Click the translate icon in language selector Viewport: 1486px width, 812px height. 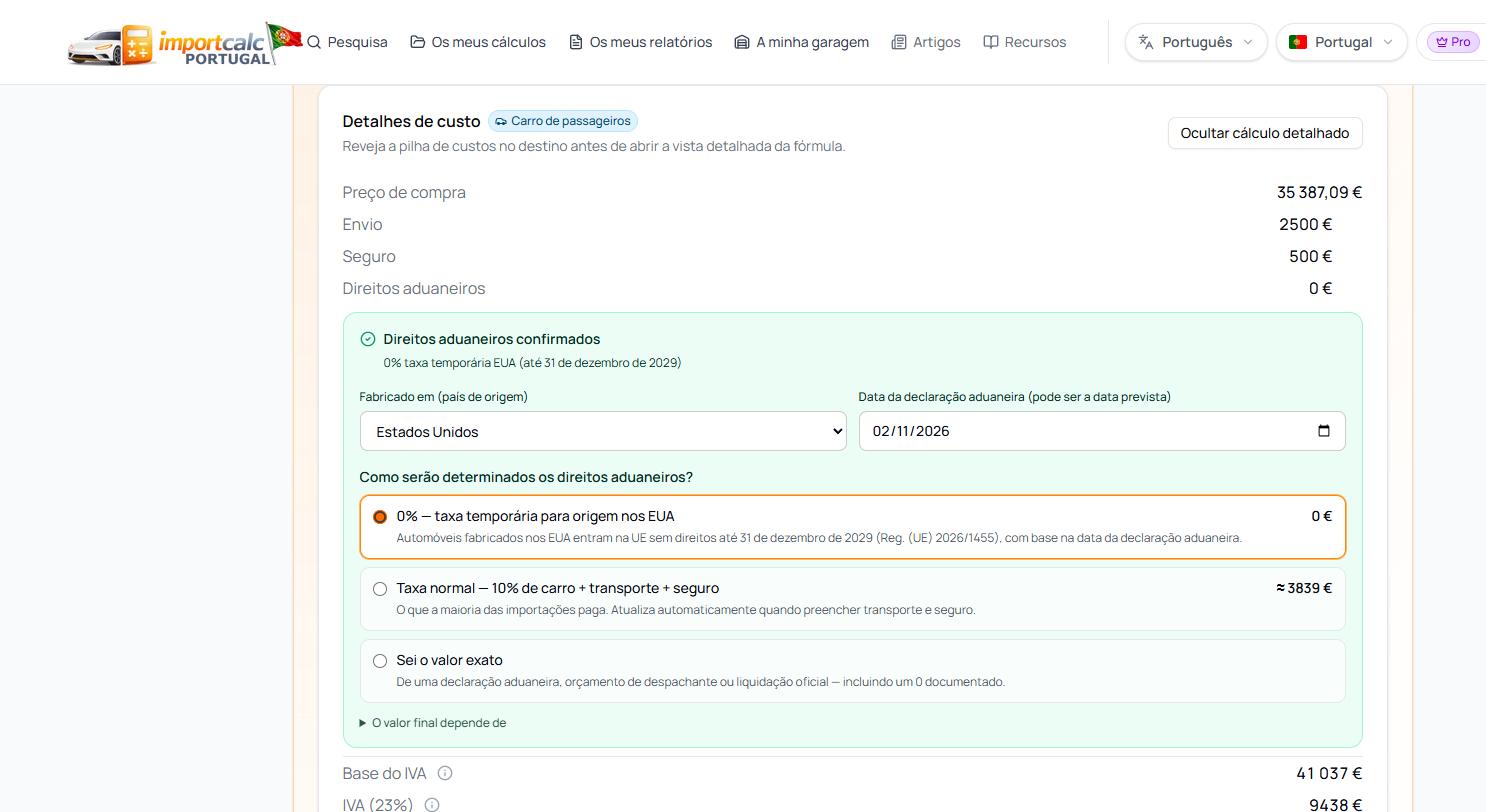click(1146, 42)
